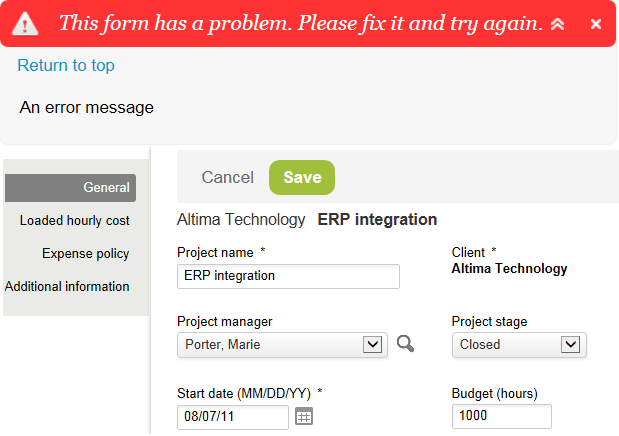Click the Altima Technology breadcrumb text
Image resolution: width=619 pixels, height=436 pixels.
(241, 219)
